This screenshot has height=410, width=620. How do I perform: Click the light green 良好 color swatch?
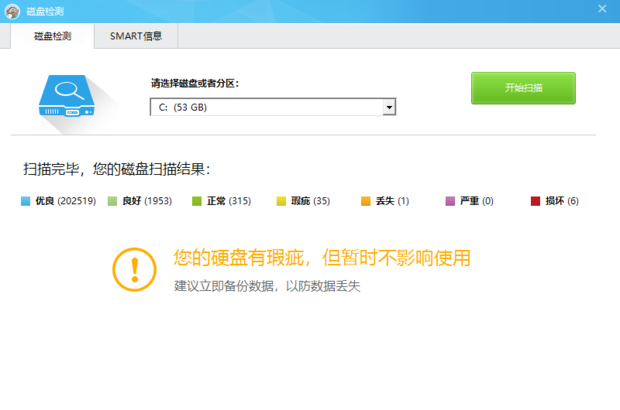click(112, 201)
